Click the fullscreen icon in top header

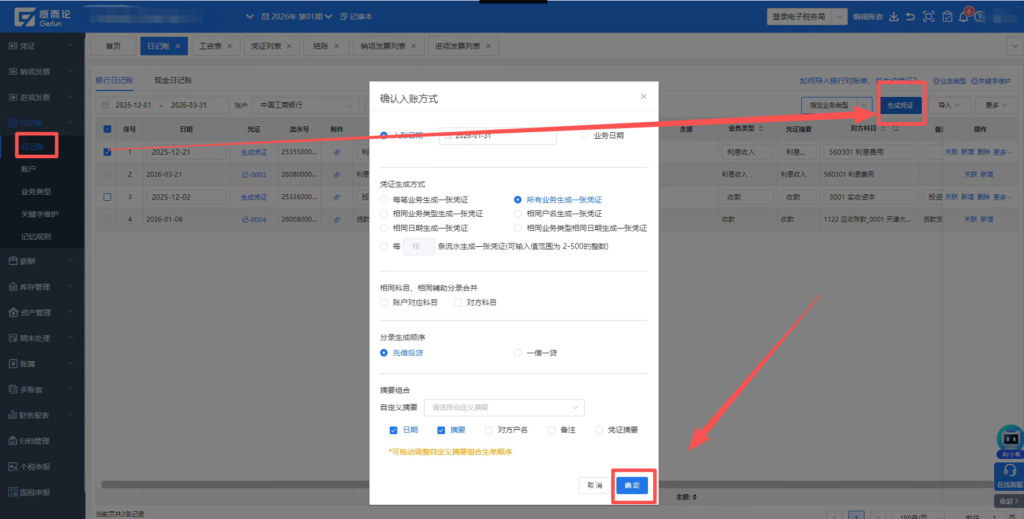point(929,16)
